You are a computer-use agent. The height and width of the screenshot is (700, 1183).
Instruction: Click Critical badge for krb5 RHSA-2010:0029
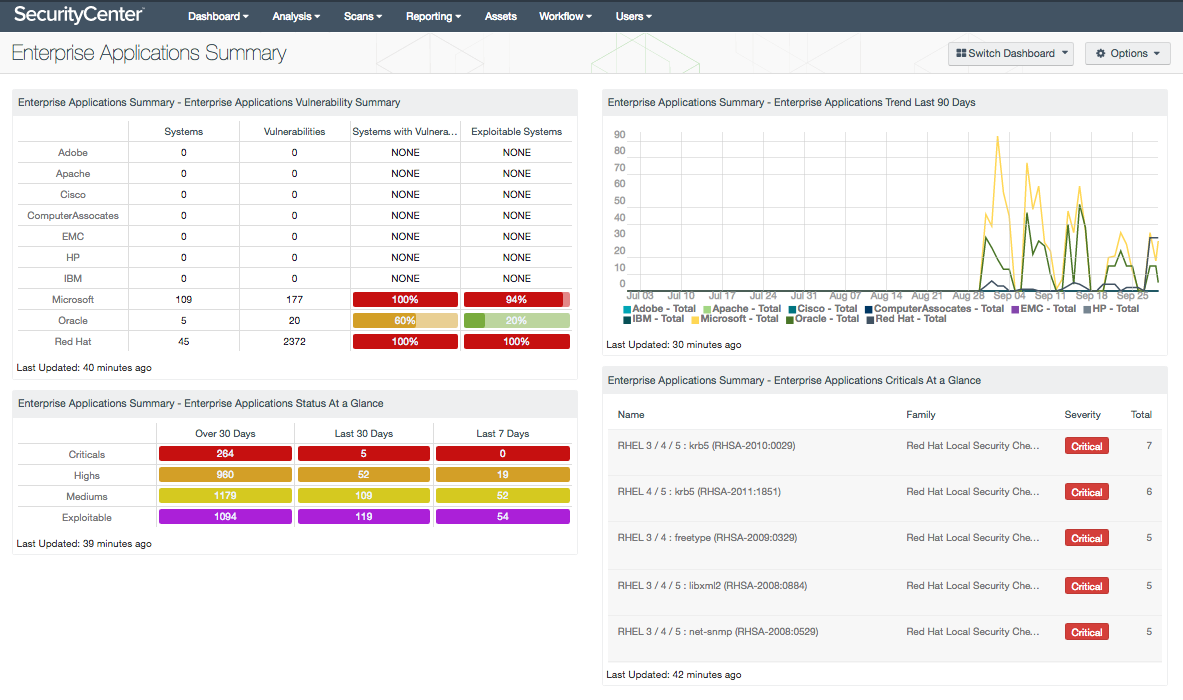[1086, 446]
